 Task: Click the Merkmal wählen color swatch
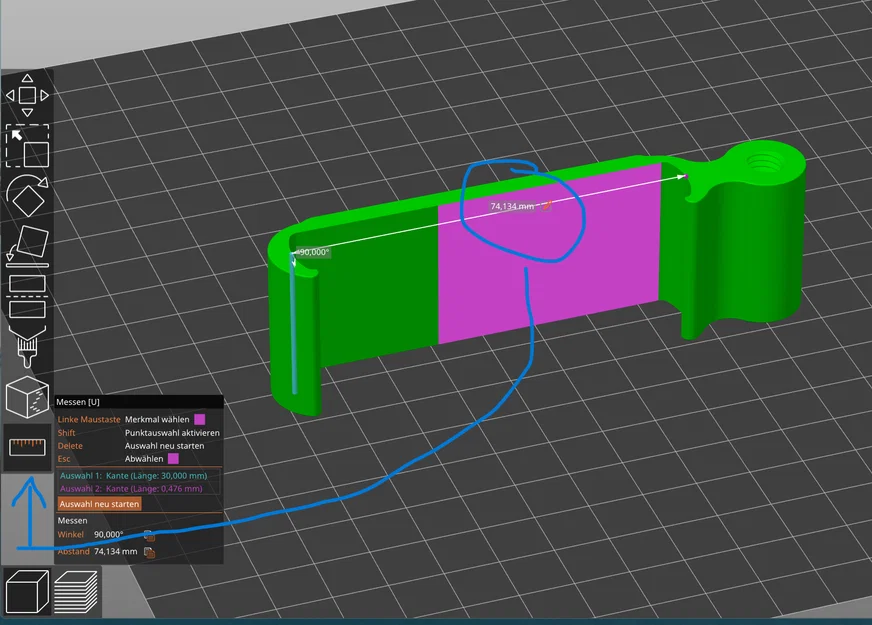click(x=200, y=419)
